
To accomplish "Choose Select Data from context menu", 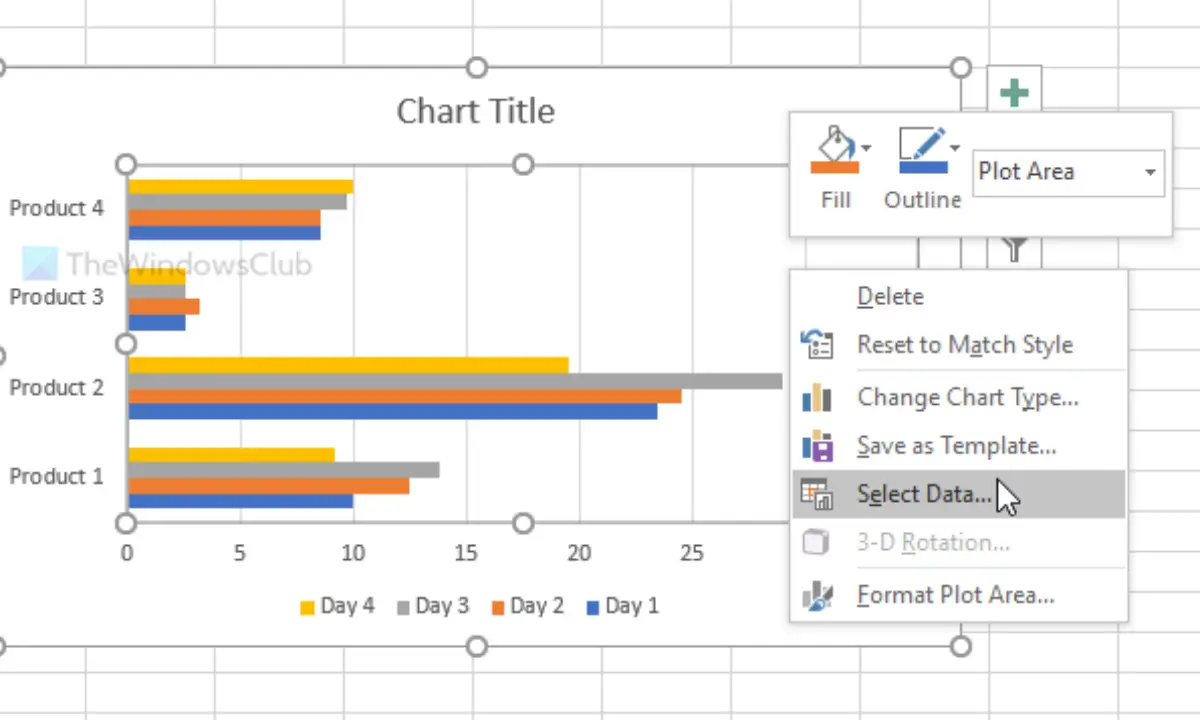I will 924,494.
